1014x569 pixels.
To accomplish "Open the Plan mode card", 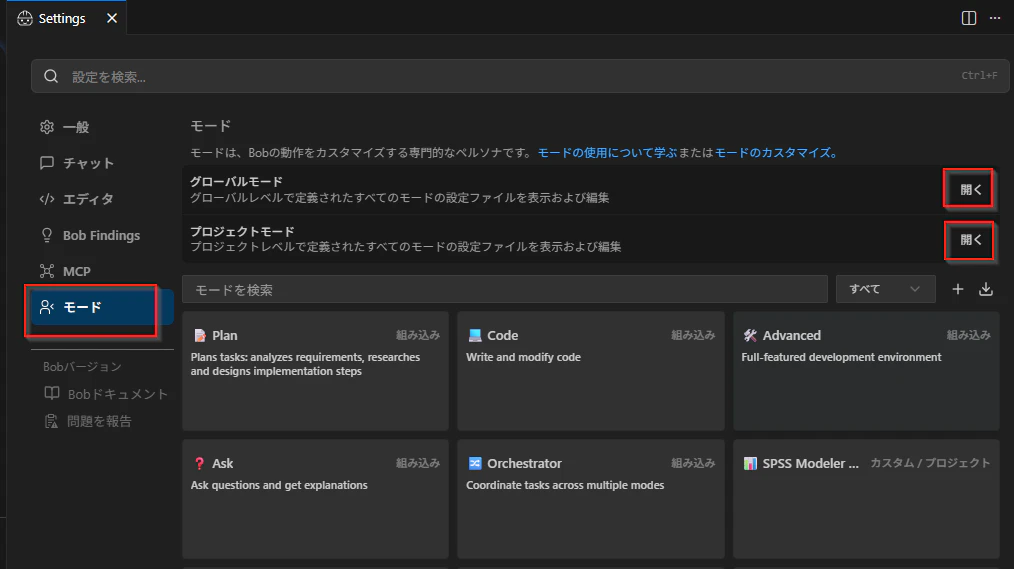I will point(316,371).
